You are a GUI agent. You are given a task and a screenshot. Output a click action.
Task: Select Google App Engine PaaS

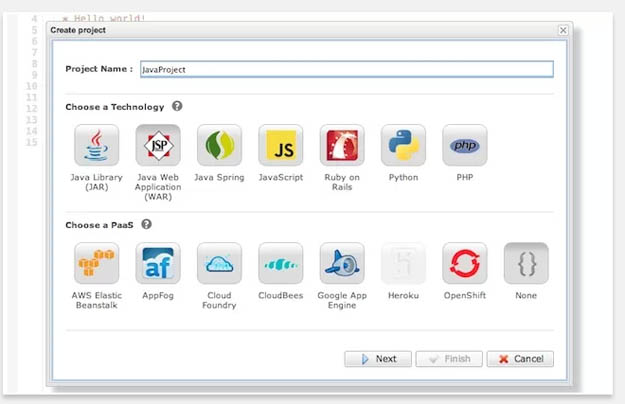(342, 263)
